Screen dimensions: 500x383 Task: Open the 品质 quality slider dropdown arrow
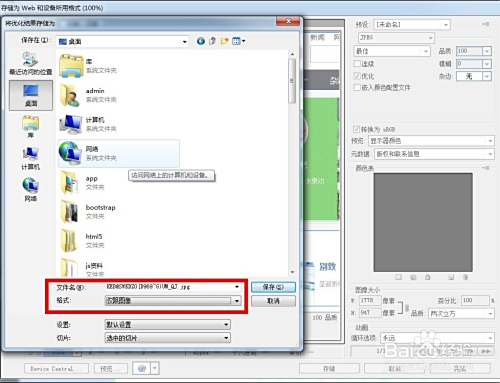487,51
